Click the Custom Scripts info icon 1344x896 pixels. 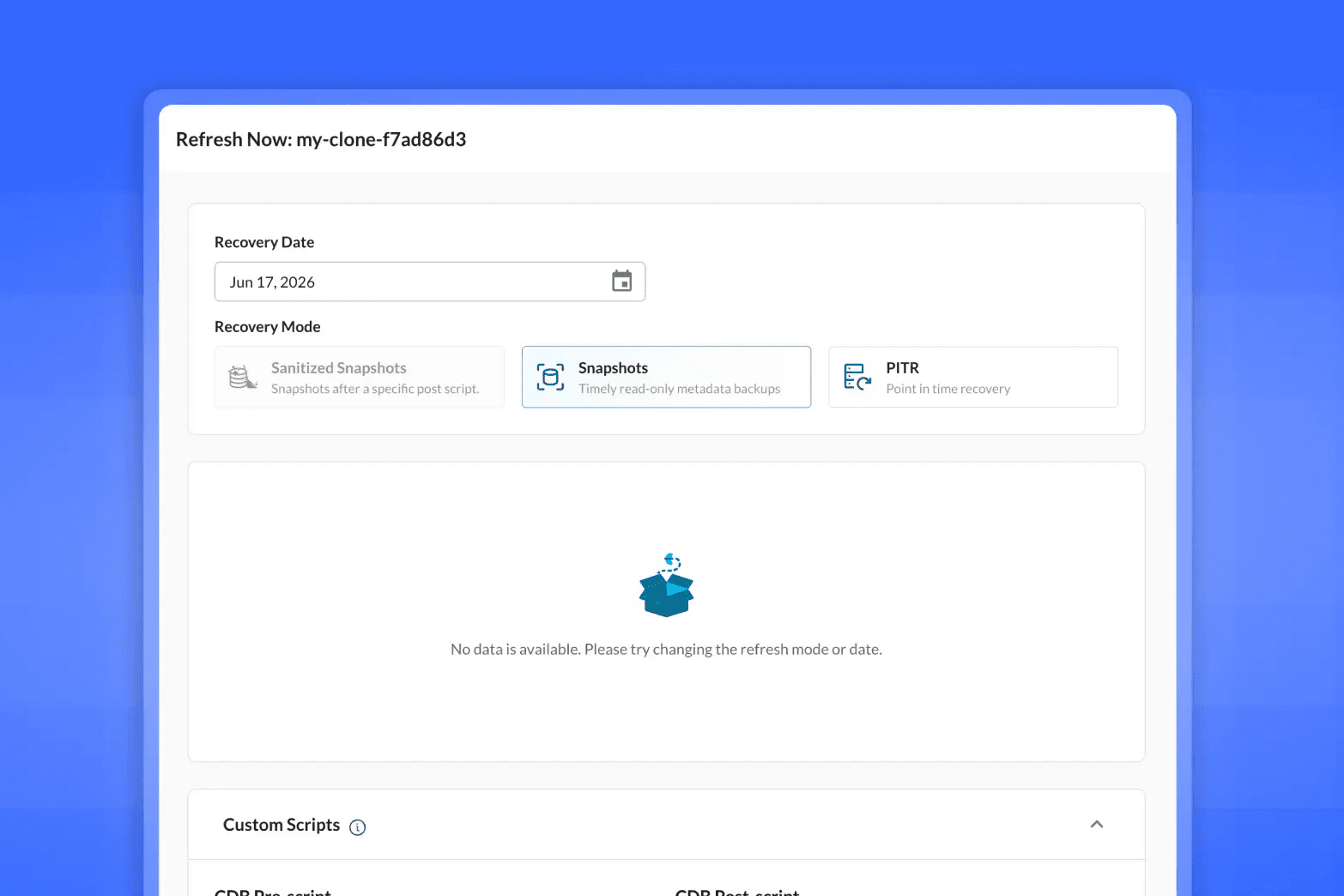358,827
